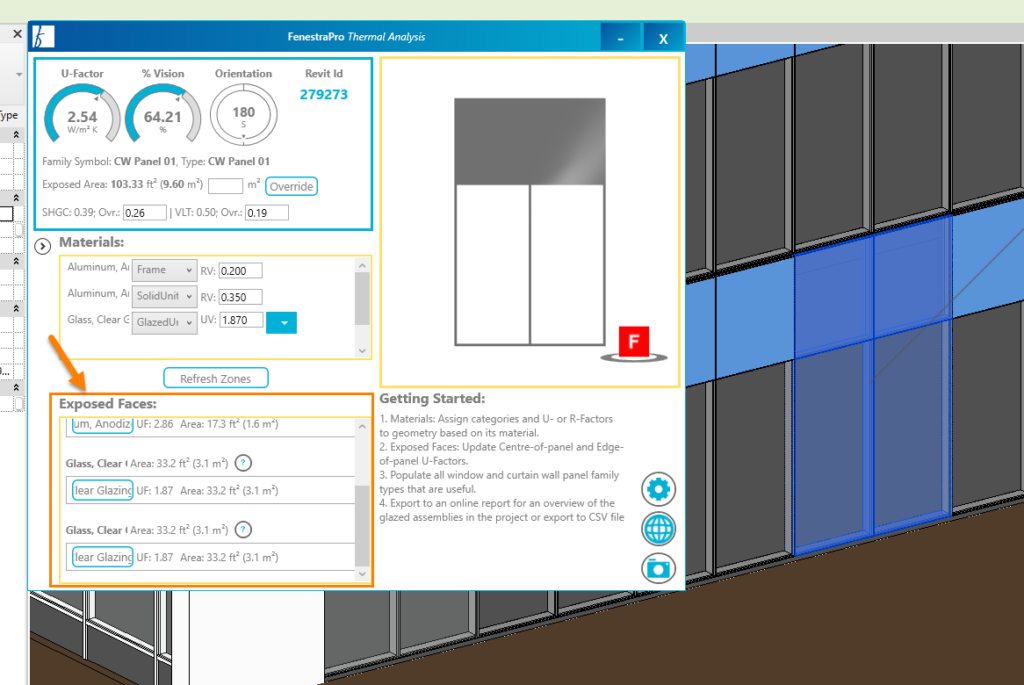Screen dimensions: 1024x685
Task: Click the Revit Id 279273 link
Action: point(324,95)
